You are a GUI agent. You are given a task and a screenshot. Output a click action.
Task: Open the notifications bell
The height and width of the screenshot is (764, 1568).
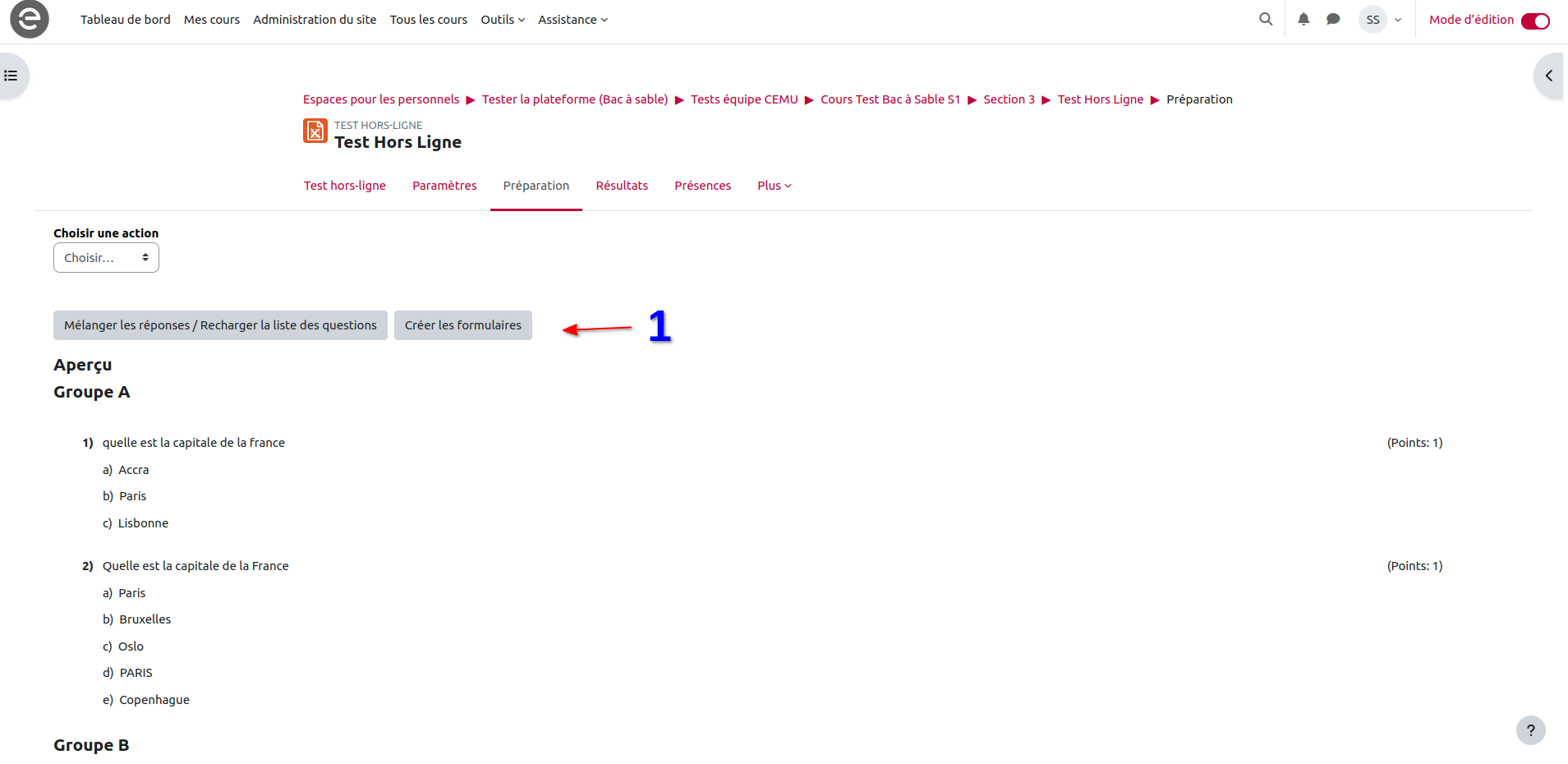coord(1304,19)
